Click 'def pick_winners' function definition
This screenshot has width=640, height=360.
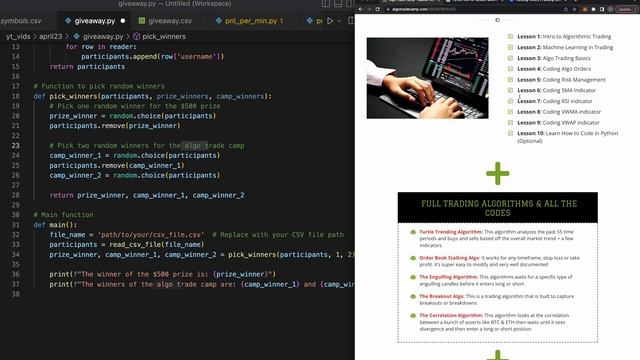coord(152,96)
